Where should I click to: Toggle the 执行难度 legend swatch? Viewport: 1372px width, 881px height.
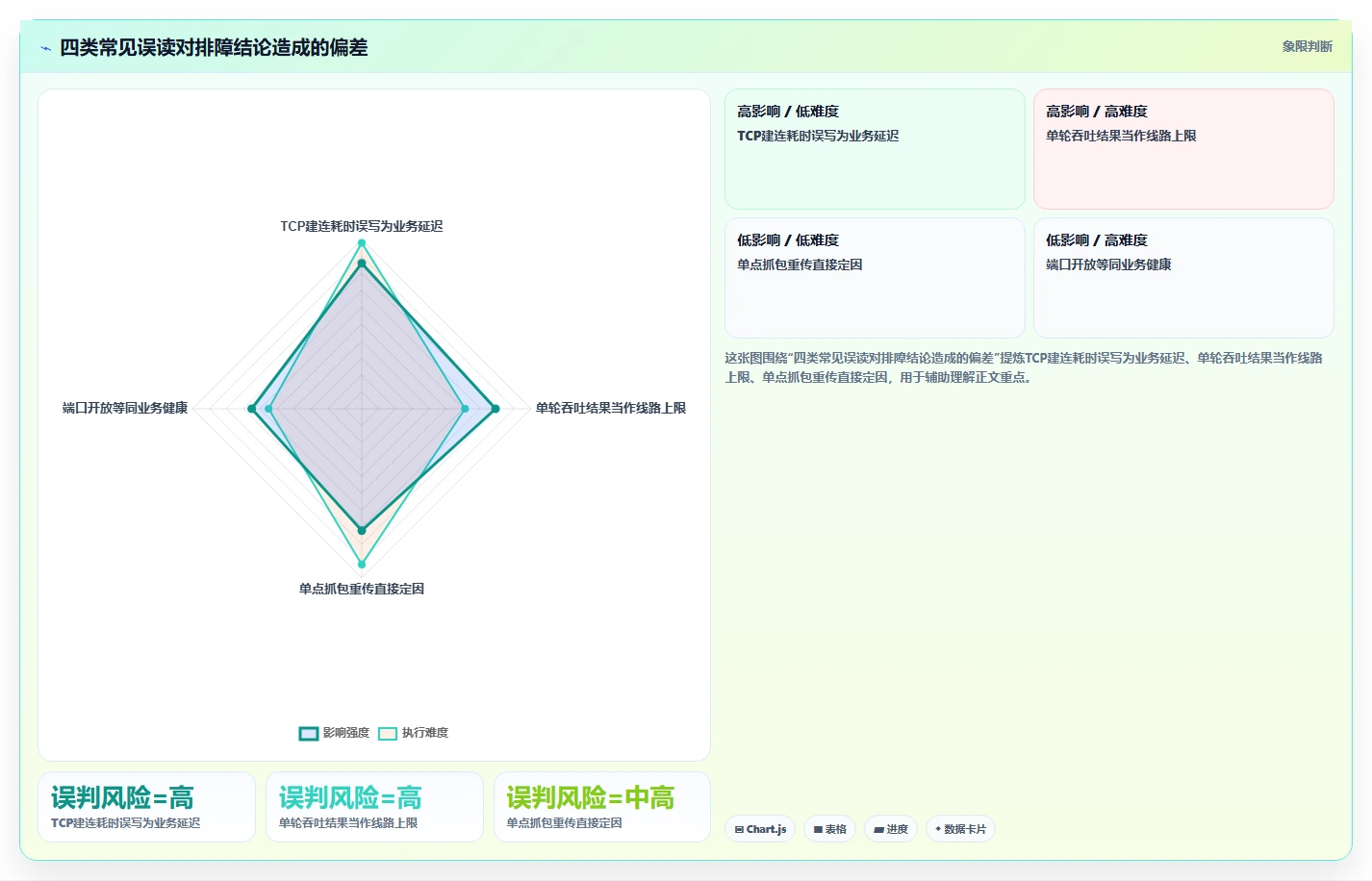[x=388, y=734]
